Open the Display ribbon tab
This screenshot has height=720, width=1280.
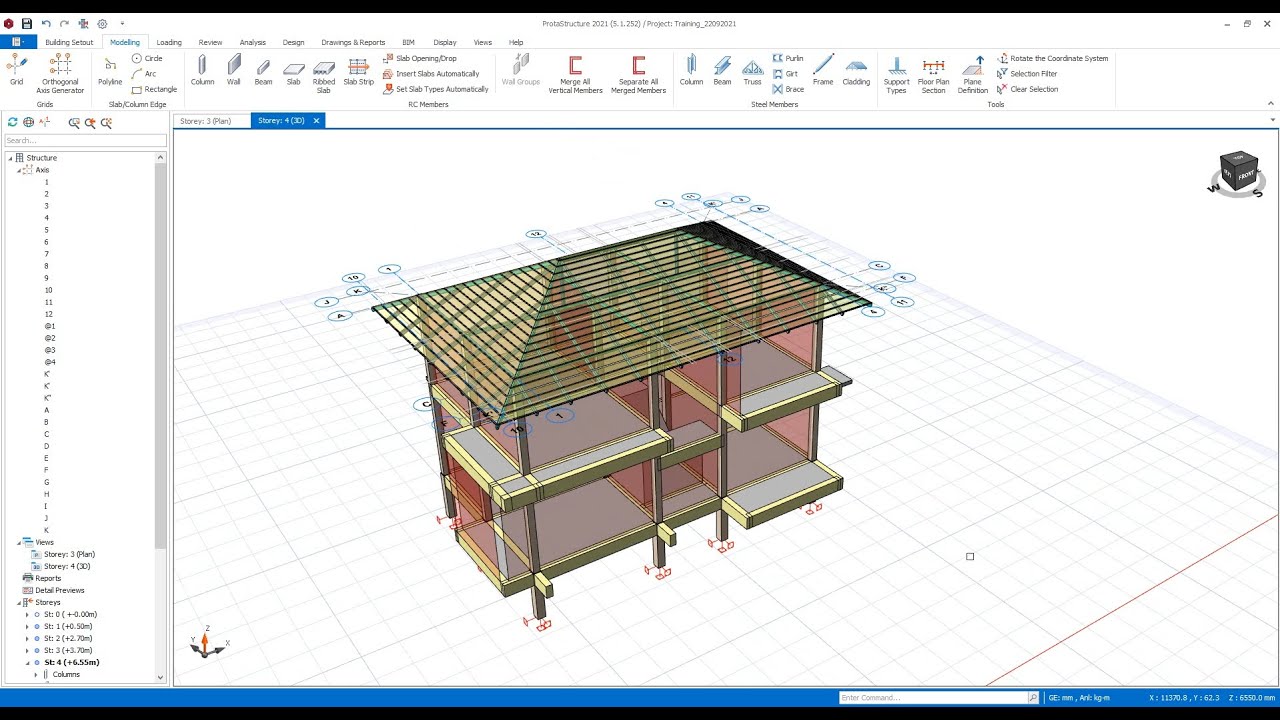click(445, 42)
